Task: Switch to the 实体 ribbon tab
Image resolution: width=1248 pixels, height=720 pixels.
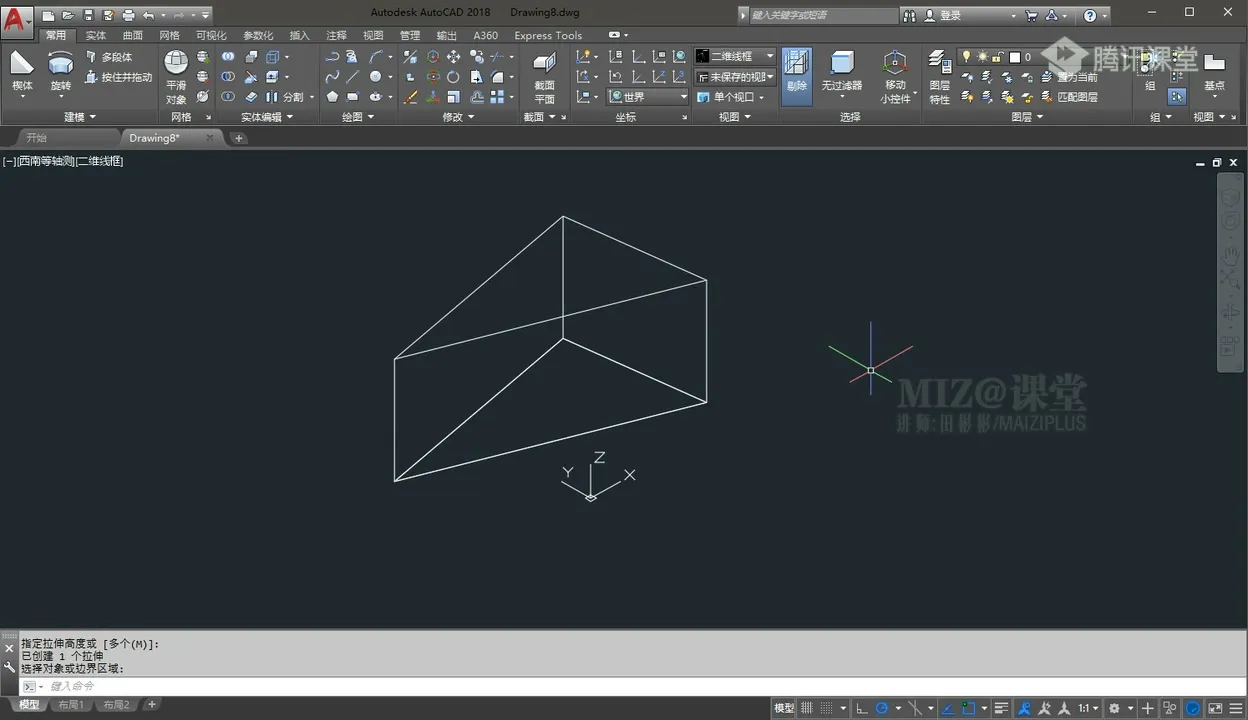Action: pyautogui.click(x=95, y=35)
